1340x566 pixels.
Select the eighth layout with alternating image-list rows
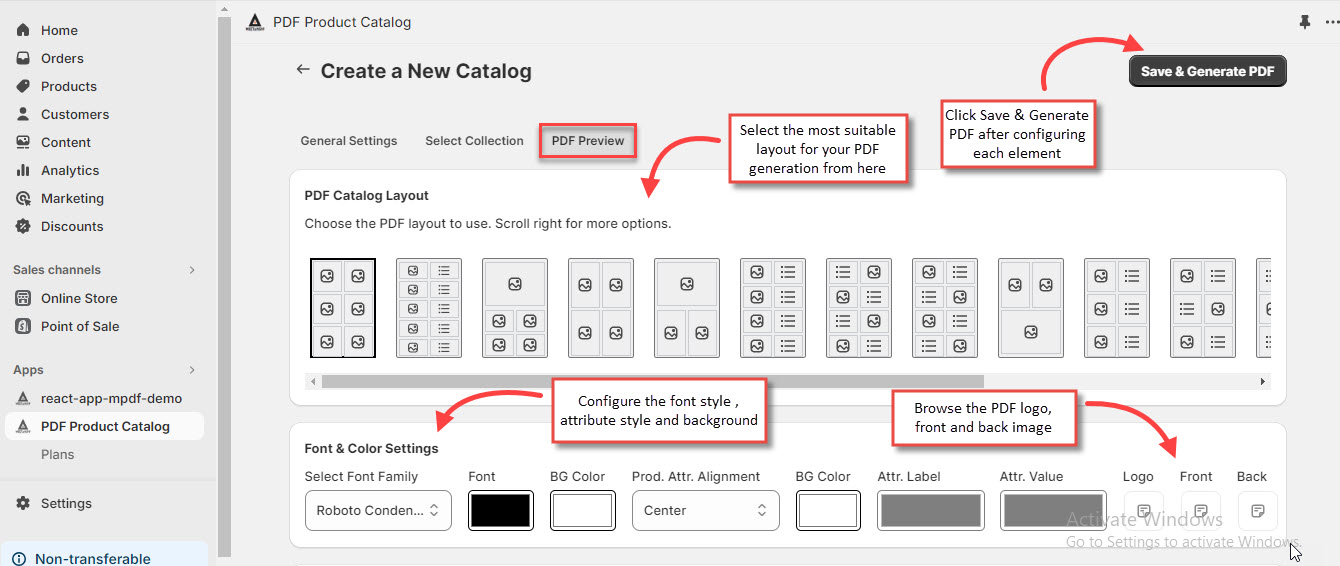point(945,308)
